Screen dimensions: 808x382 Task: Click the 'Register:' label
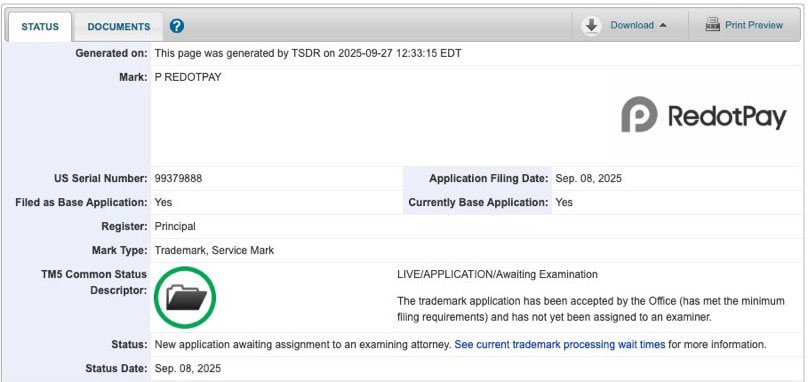click(124, 226)
